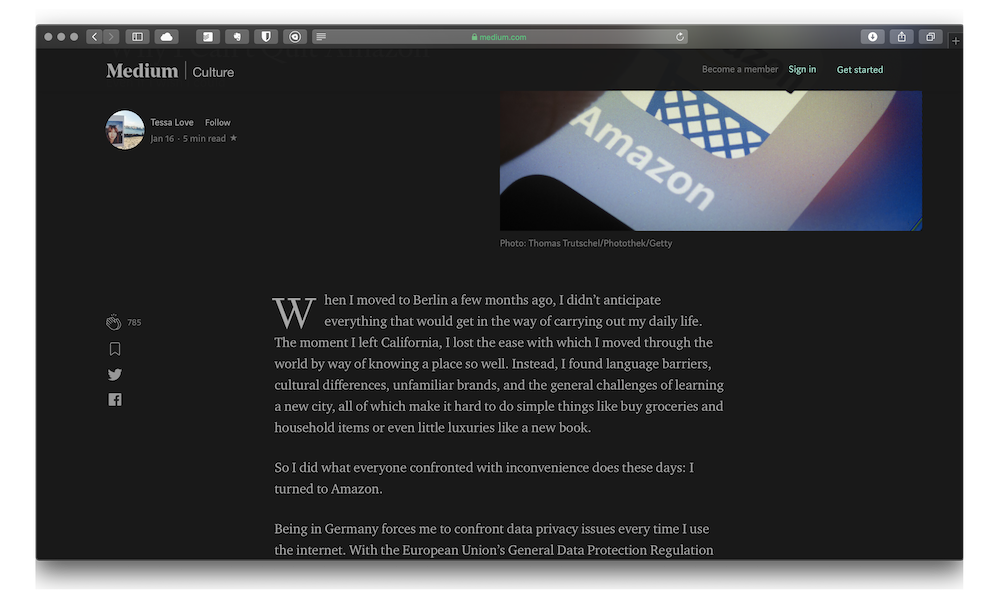Click the Evernote elephant extension icon

(237, 37)
